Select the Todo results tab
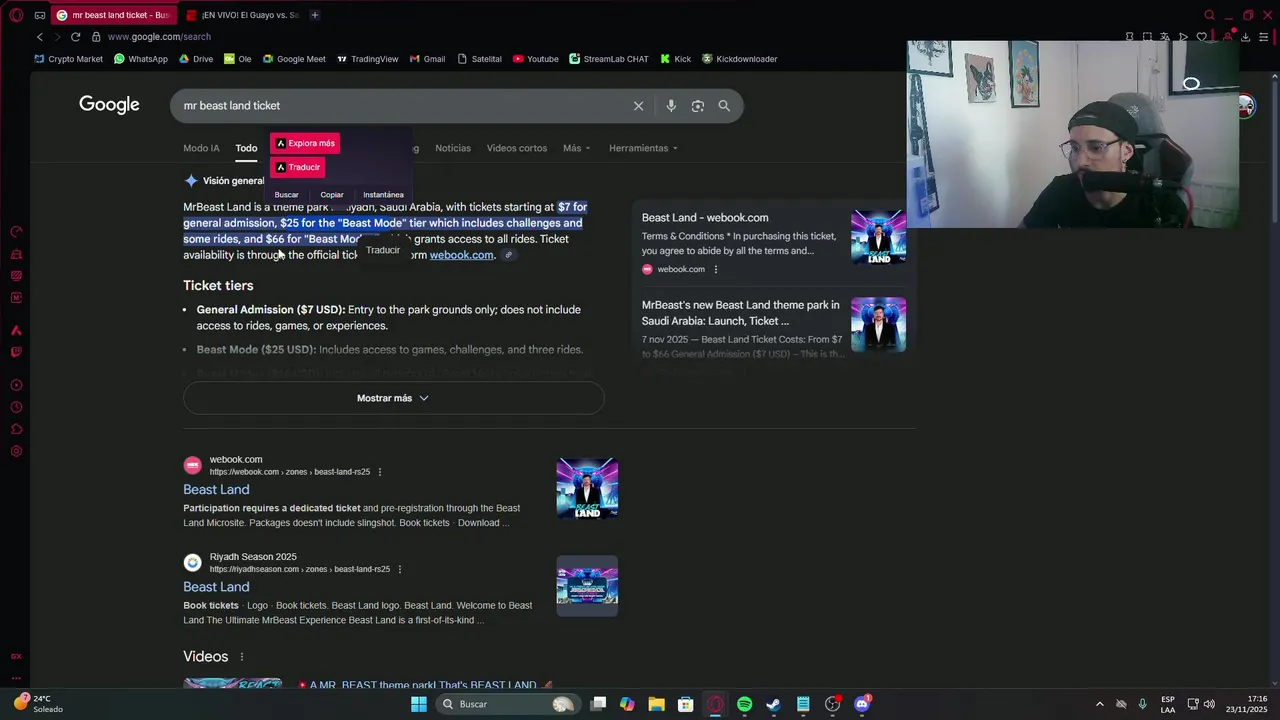This screenshot has height=720, width=1280. [x=246, y=148]
